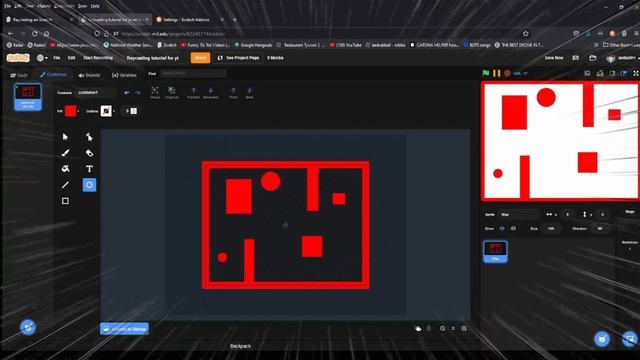Click the Back layer icon
640x360 pixels.
(249, 93)
